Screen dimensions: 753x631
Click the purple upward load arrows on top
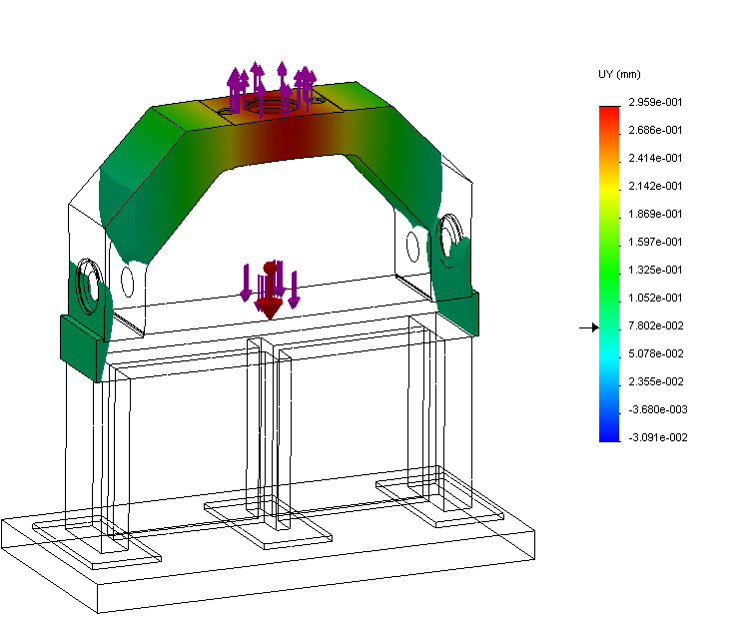click(x=271, y=89)
